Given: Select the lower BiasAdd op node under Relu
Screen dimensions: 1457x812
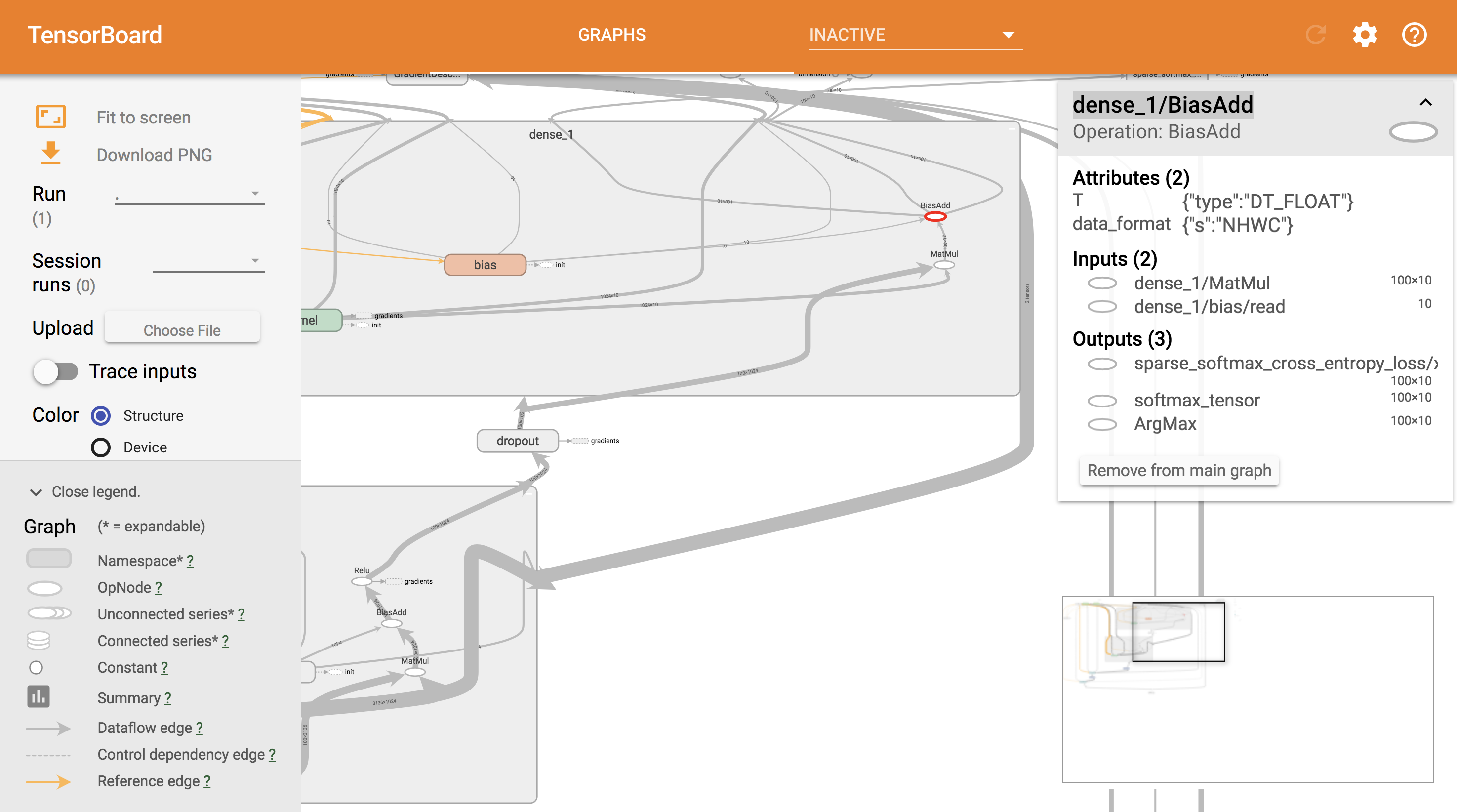Looking at the screenshot, I should (x=391, y=623).
